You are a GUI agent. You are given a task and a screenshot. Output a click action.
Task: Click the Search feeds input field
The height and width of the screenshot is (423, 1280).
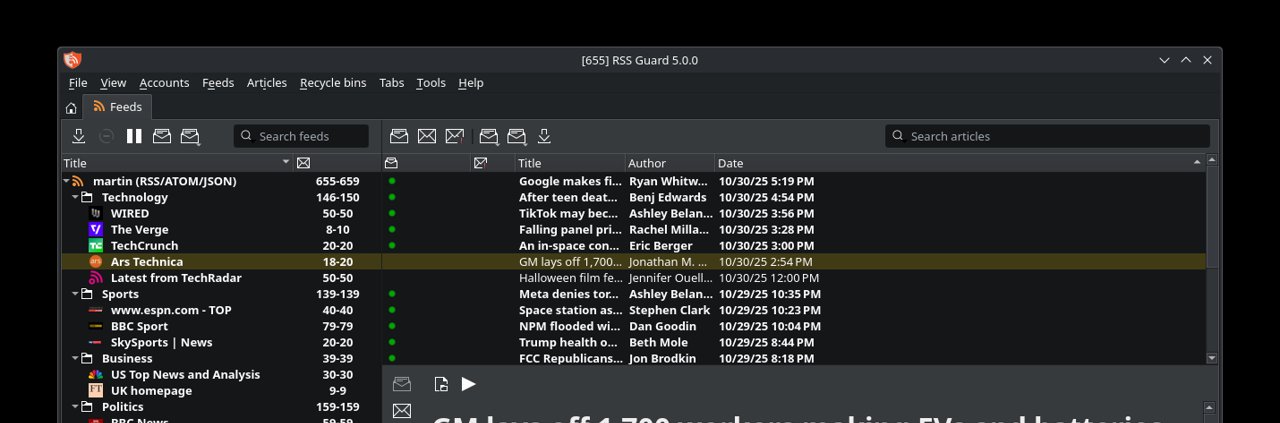click(301, 136)
